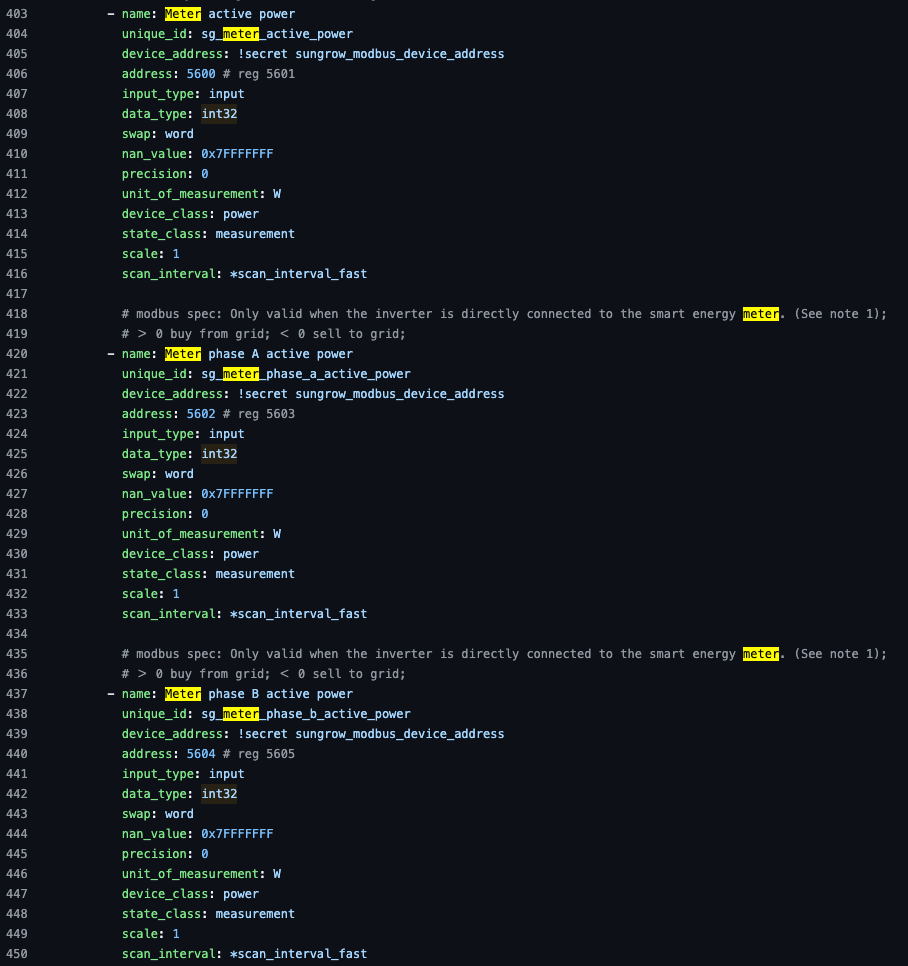Click highlighted "meter" in sg_meter_phase_a_active_power
Viewport: 908px width, 966px height.
point(241,374)
